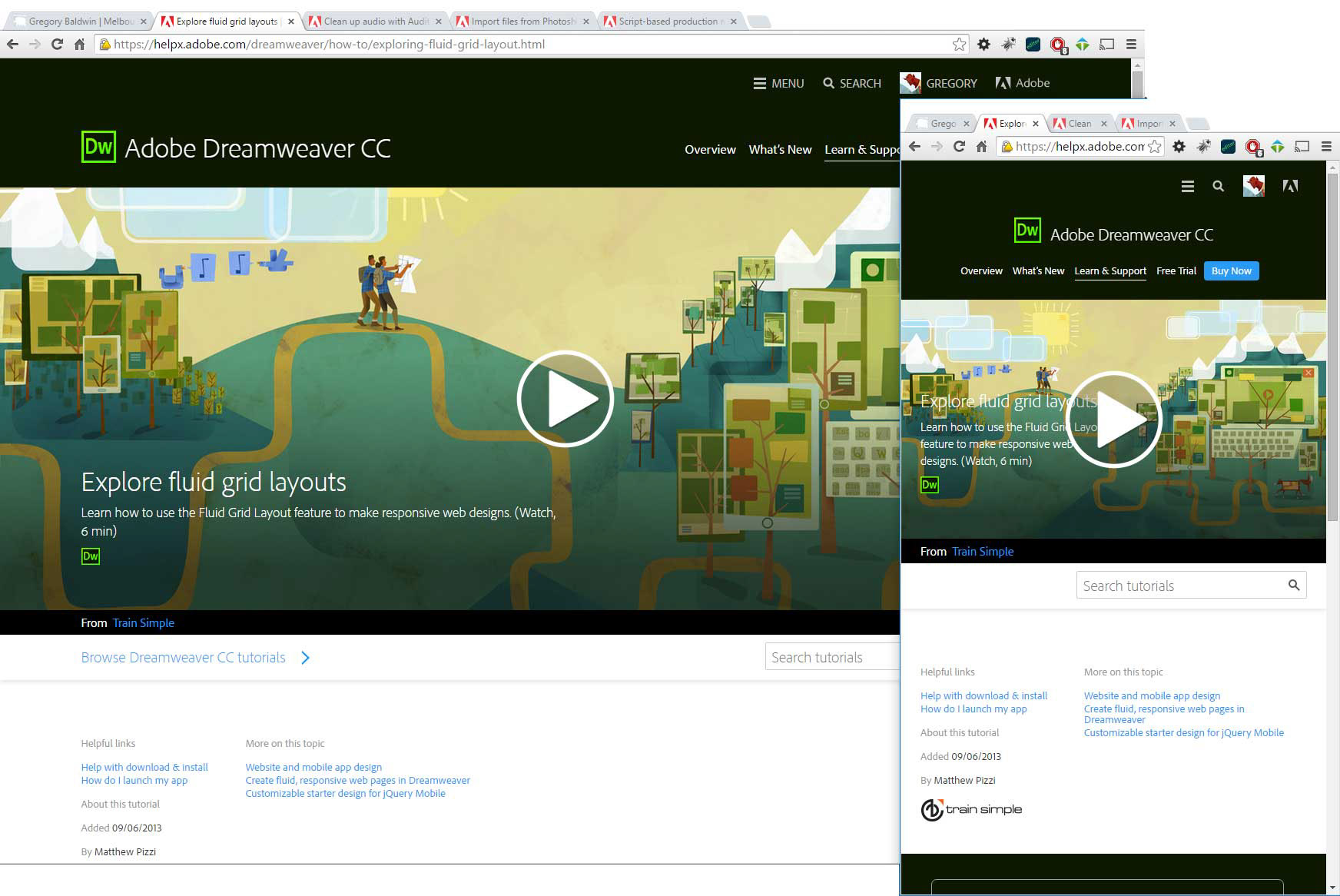Close Explore fluid grid layouts tab in large window
Image resolution: width=1340 pixels, height=896 pixels.
290,22
